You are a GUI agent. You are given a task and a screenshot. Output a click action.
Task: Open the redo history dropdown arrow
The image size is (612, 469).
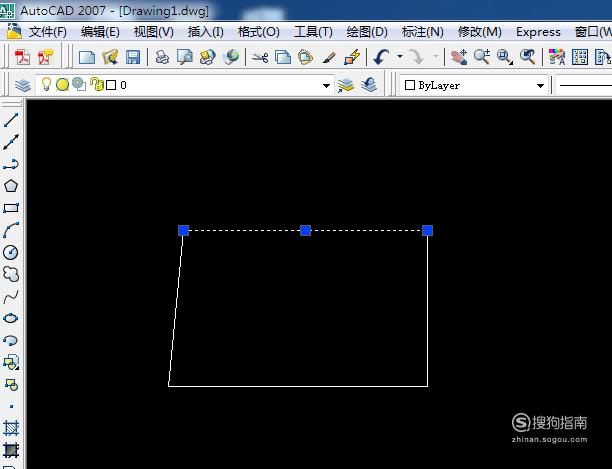click(x=436, y=57)
